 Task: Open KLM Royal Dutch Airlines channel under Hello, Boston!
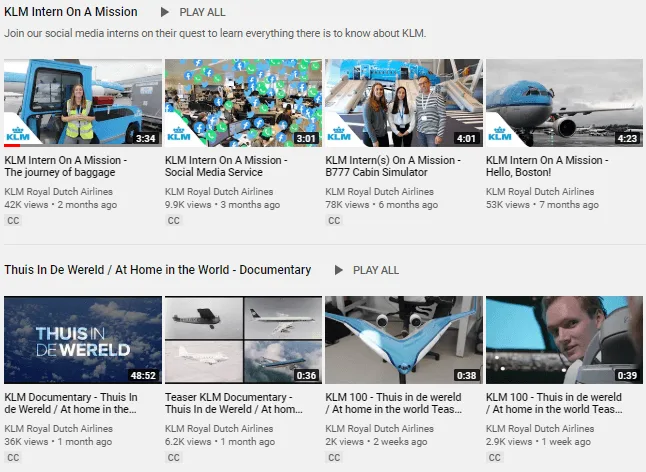540,192
